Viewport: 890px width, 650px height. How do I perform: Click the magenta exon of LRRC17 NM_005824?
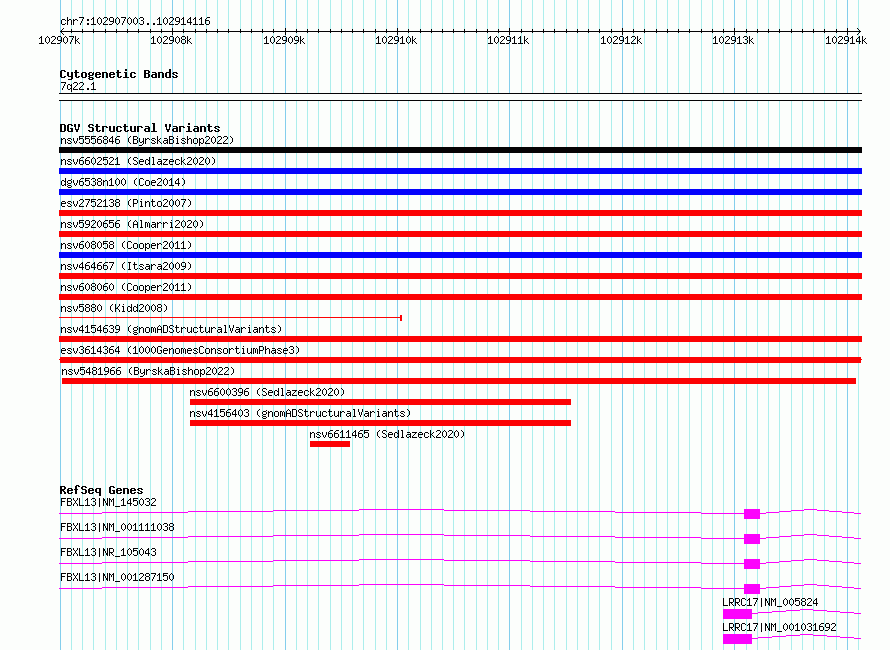(737, 614)
